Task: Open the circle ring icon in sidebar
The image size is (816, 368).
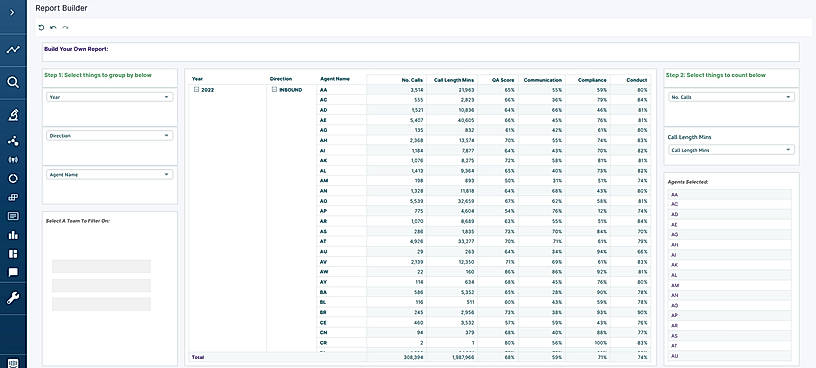Action: click(13, 179)
